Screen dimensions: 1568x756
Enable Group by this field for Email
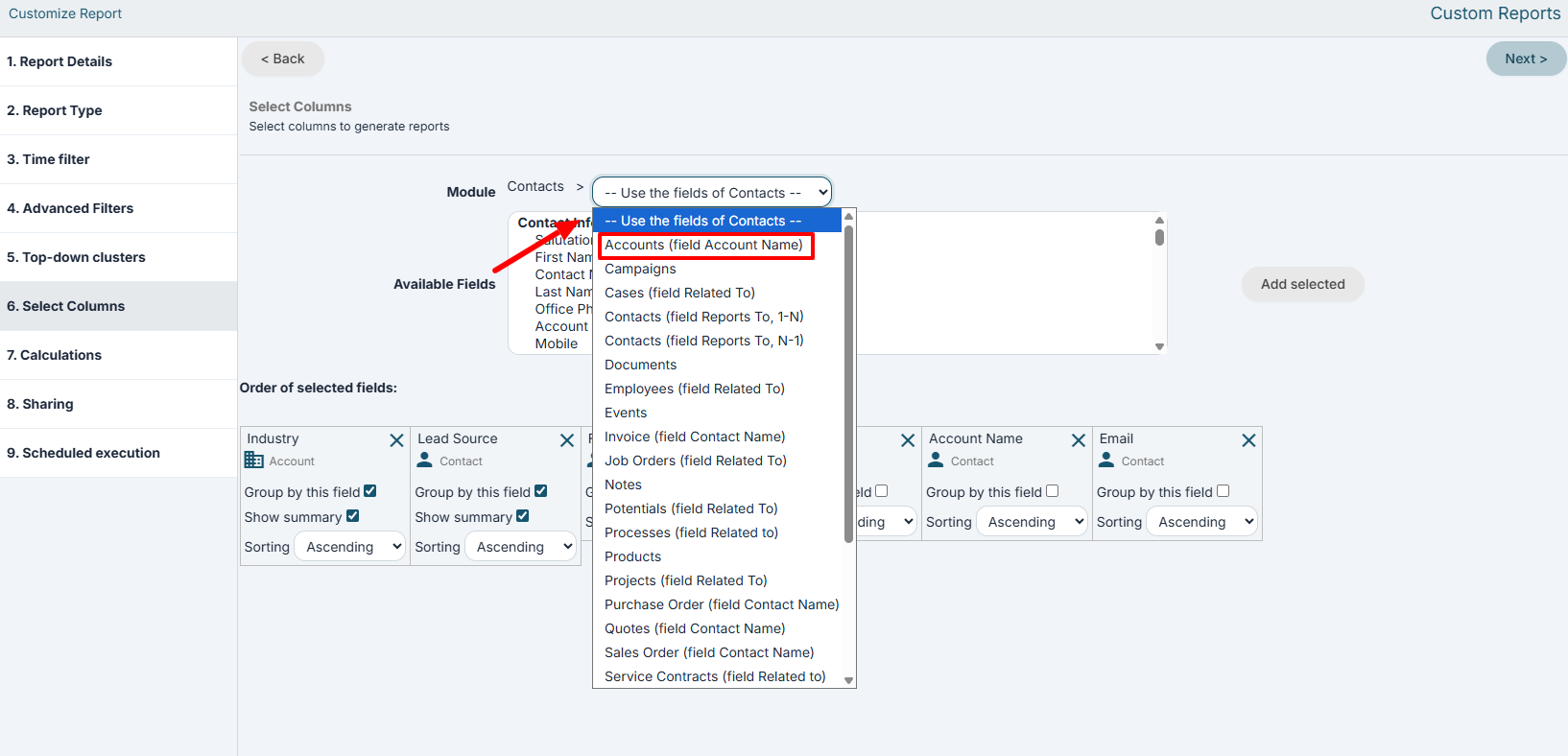point(1224,491)
